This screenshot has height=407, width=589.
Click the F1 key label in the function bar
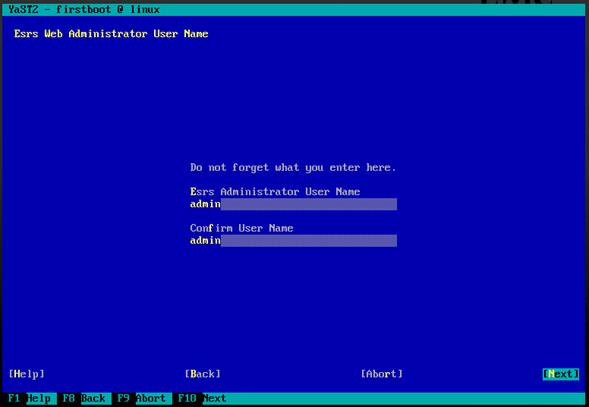[14, 398]
